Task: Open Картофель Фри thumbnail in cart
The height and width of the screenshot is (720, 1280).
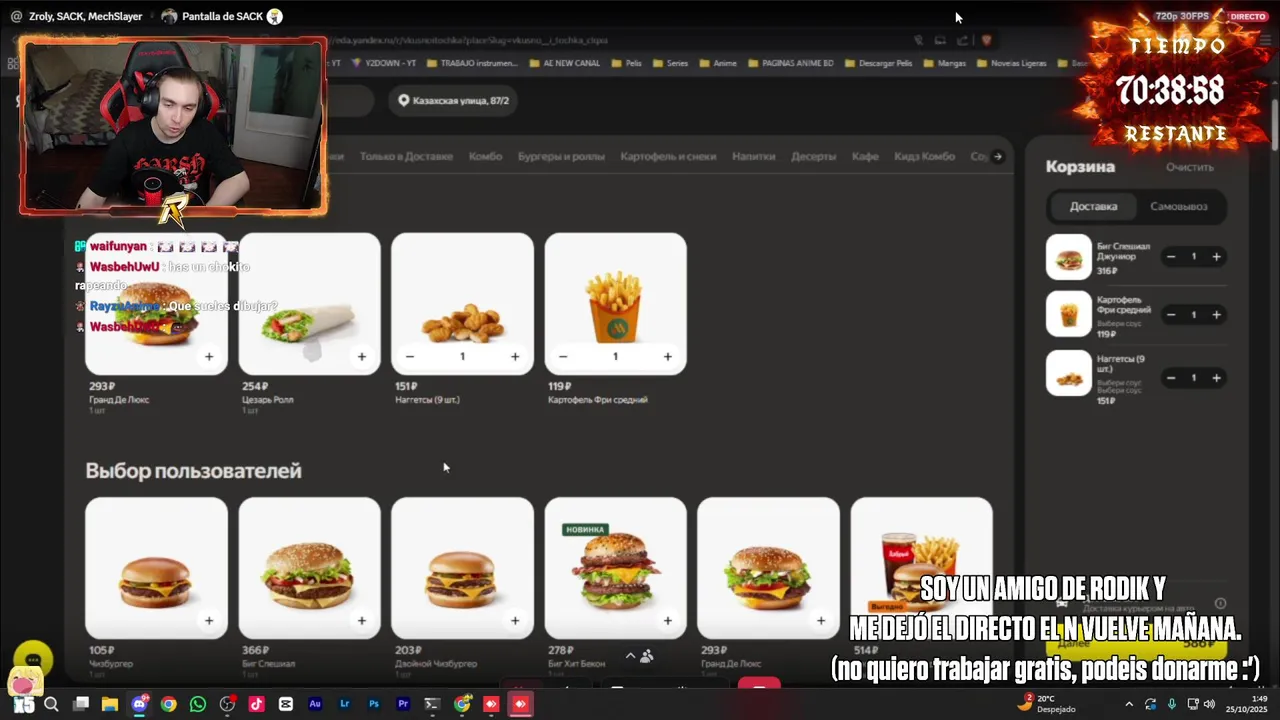Action: (1069, 314)
